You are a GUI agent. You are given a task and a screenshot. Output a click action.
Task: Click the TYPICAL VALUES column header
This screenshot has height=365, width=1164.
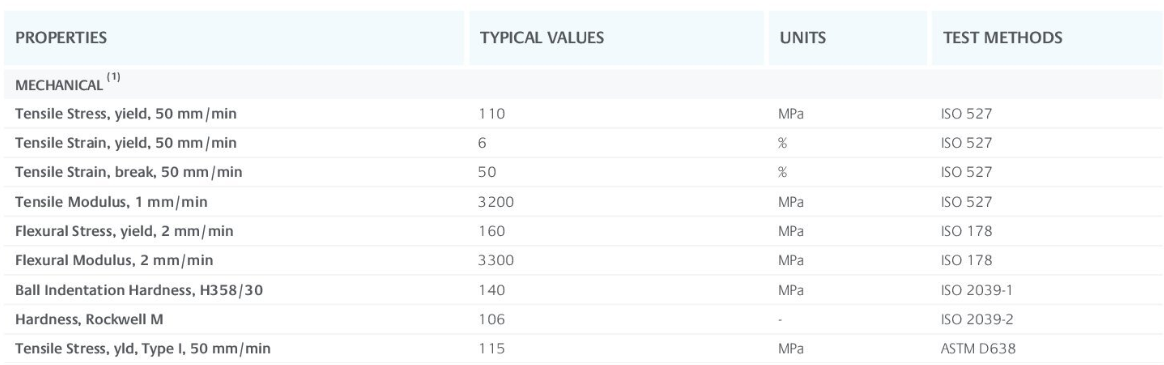(542, 38)
